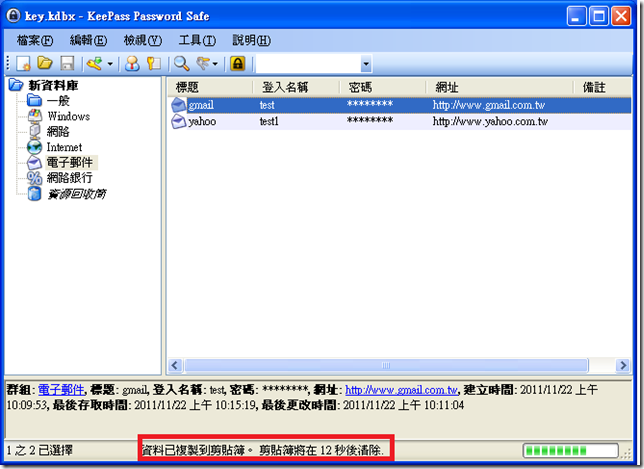
Task: Sort by the 備註 column header
Action: (x=603, y=87)
